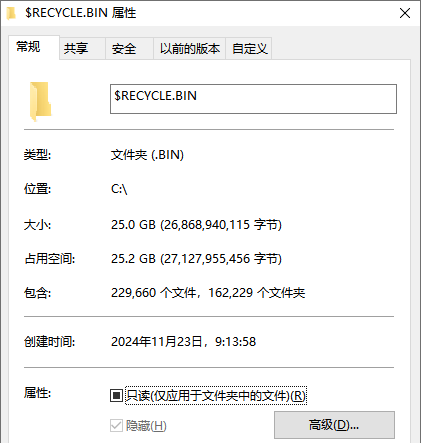Open the 安全 tab
The height and width of the screenshot is (443, 421).
pyautogui.click(x=129, y=49)
